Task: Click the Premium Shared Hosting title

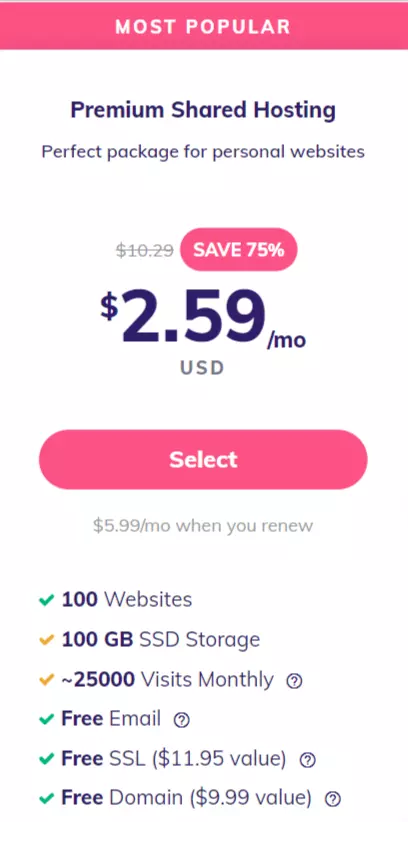Action: tap(203, 110)
